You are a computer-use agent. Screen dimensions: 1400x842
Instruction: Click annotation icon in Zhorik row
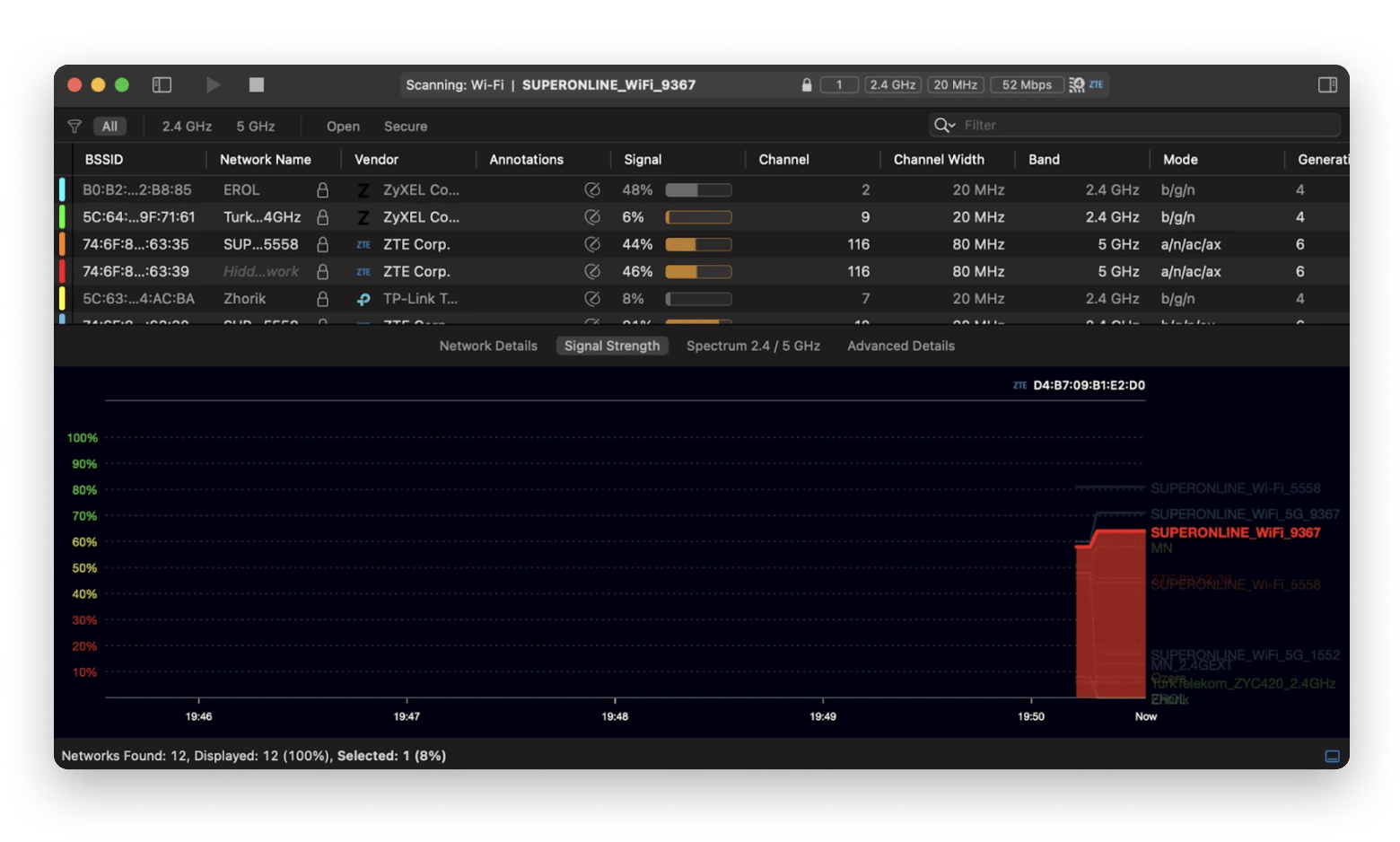(x=592, y=298)
